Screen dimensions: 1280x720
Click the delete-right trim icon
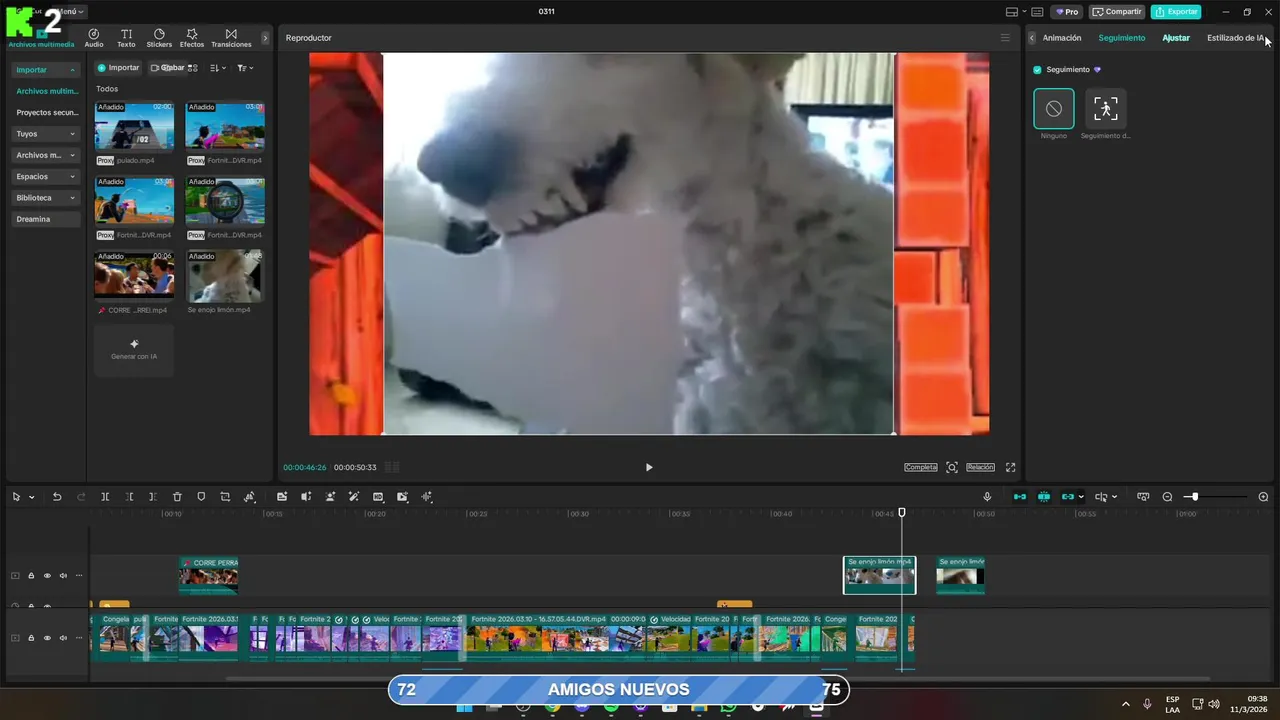click(152, 497)
